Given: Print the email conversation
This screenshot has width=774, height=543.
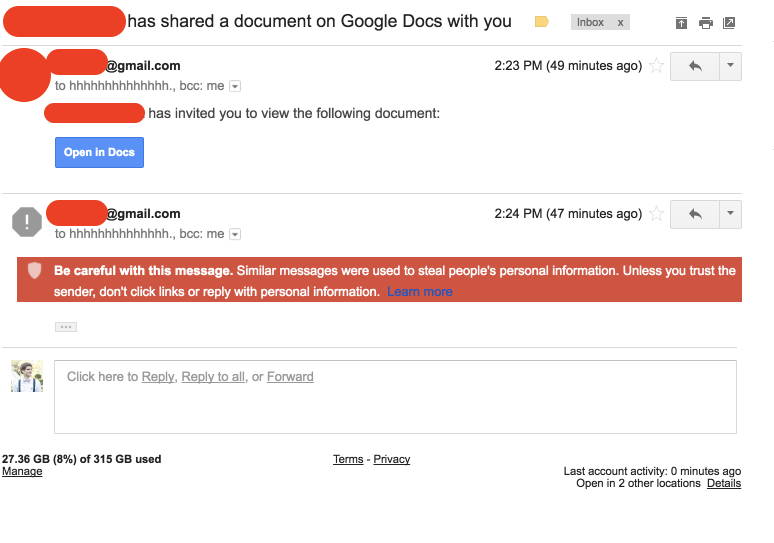Looking at the screenshot, I should point(706,23).
